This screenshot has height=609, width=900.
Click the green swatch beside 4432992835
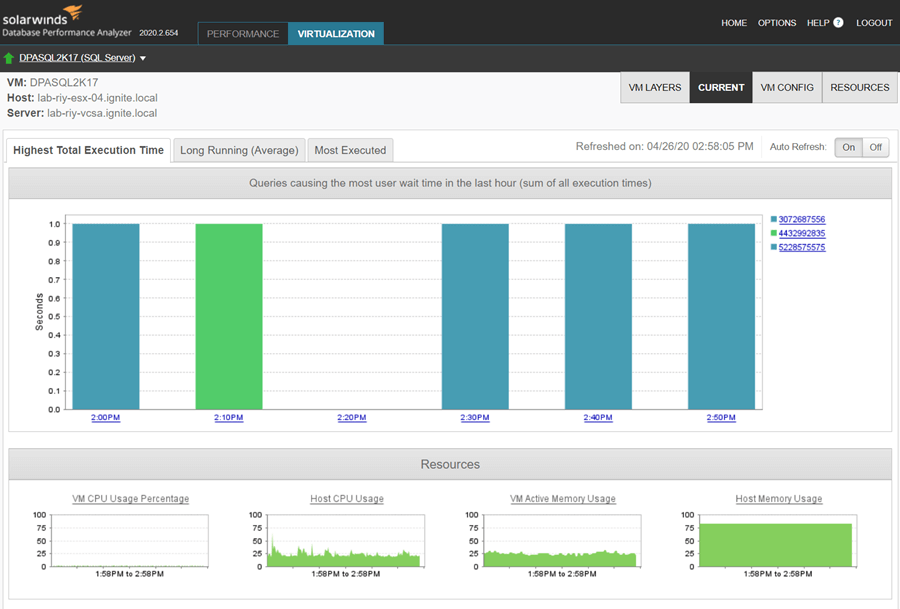tap(774, 233)
